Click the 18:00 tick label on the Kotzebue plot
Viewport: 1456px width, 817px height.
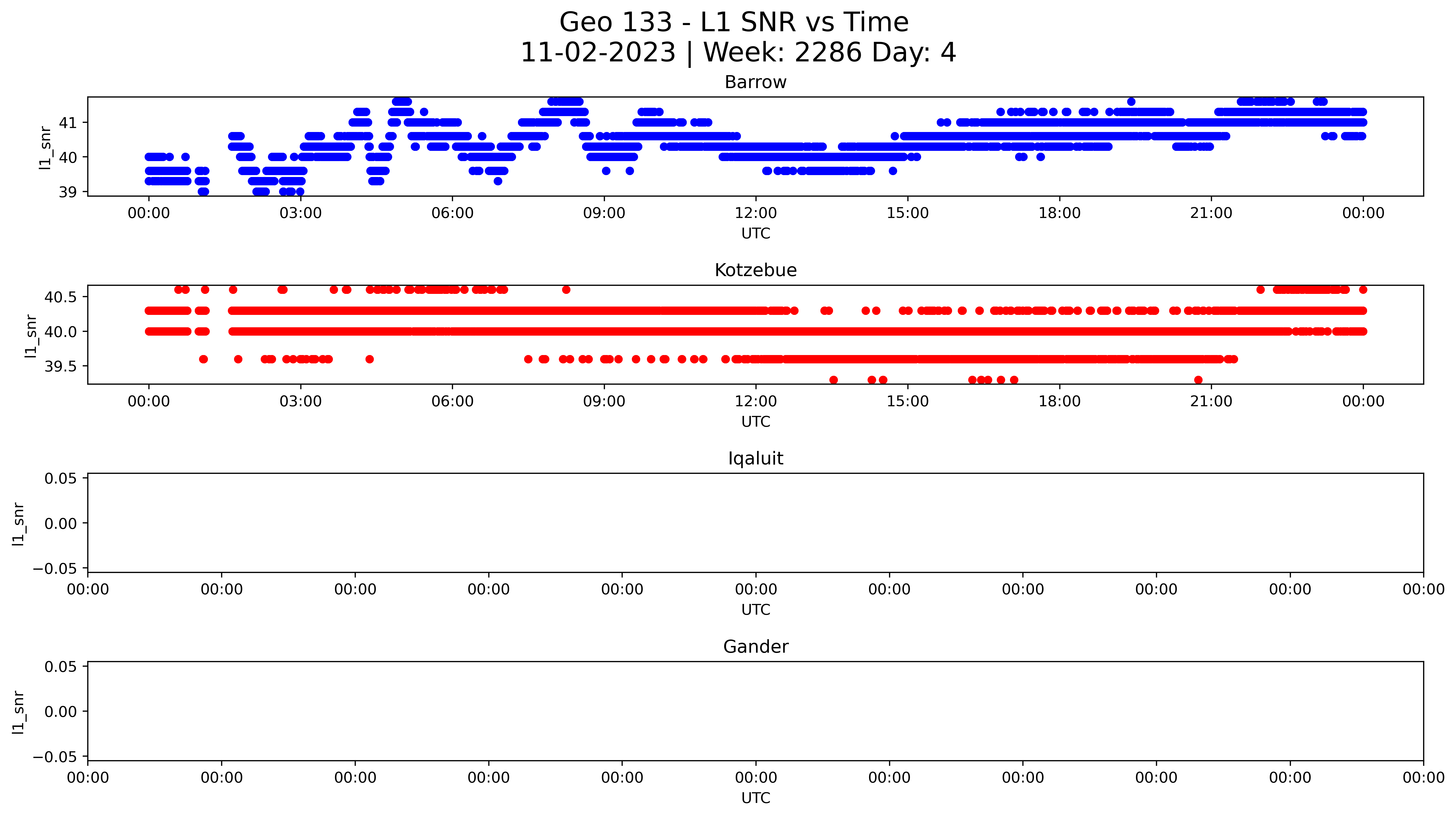(1059, 402)
